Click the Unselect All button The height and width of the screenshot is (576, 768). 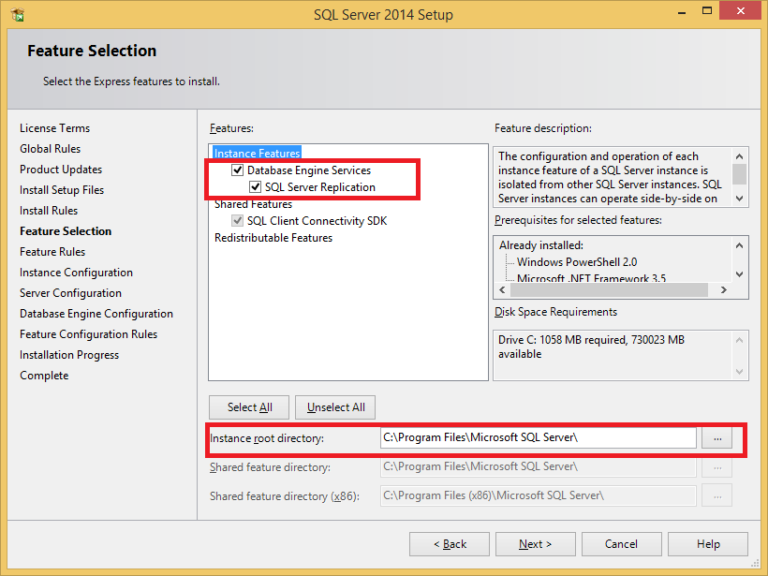[x=336, y=407]
